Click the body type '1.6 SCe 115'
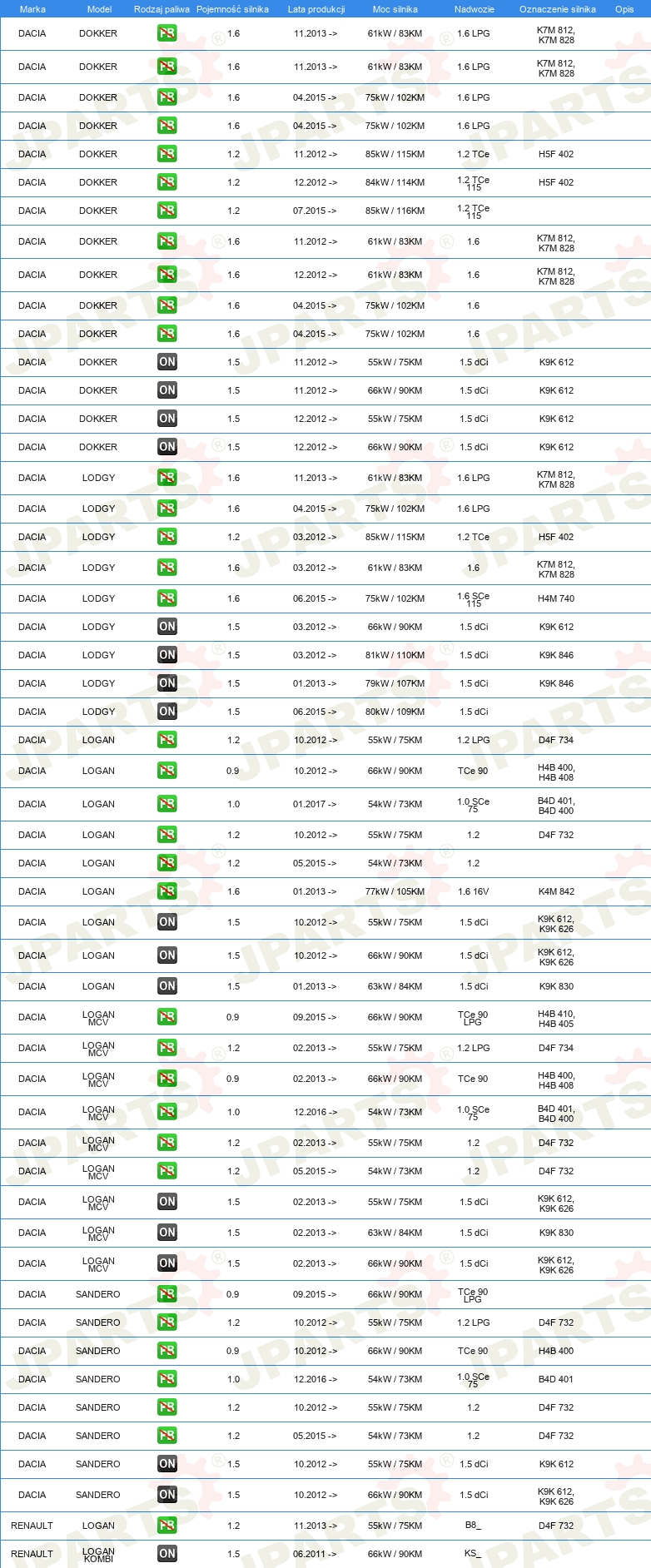The height and width of the screenshot is (1568, 651). click(474, 599)
